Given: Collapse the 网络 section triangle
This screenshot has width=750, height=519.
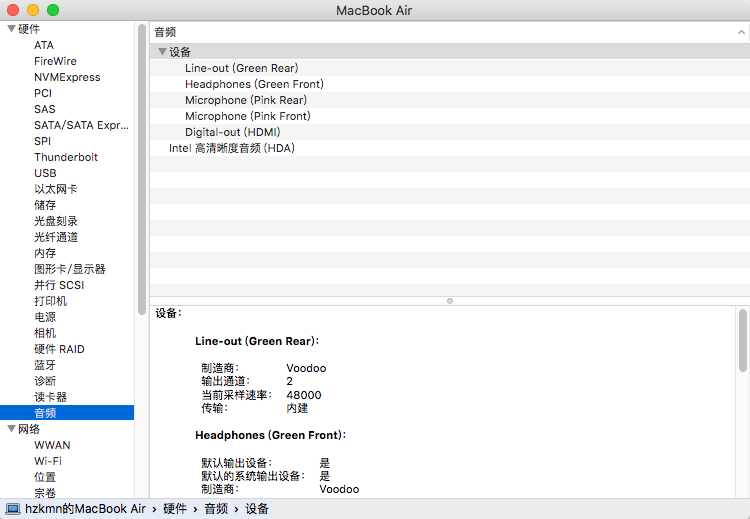Looking at the screenshot, I should 11,429.
